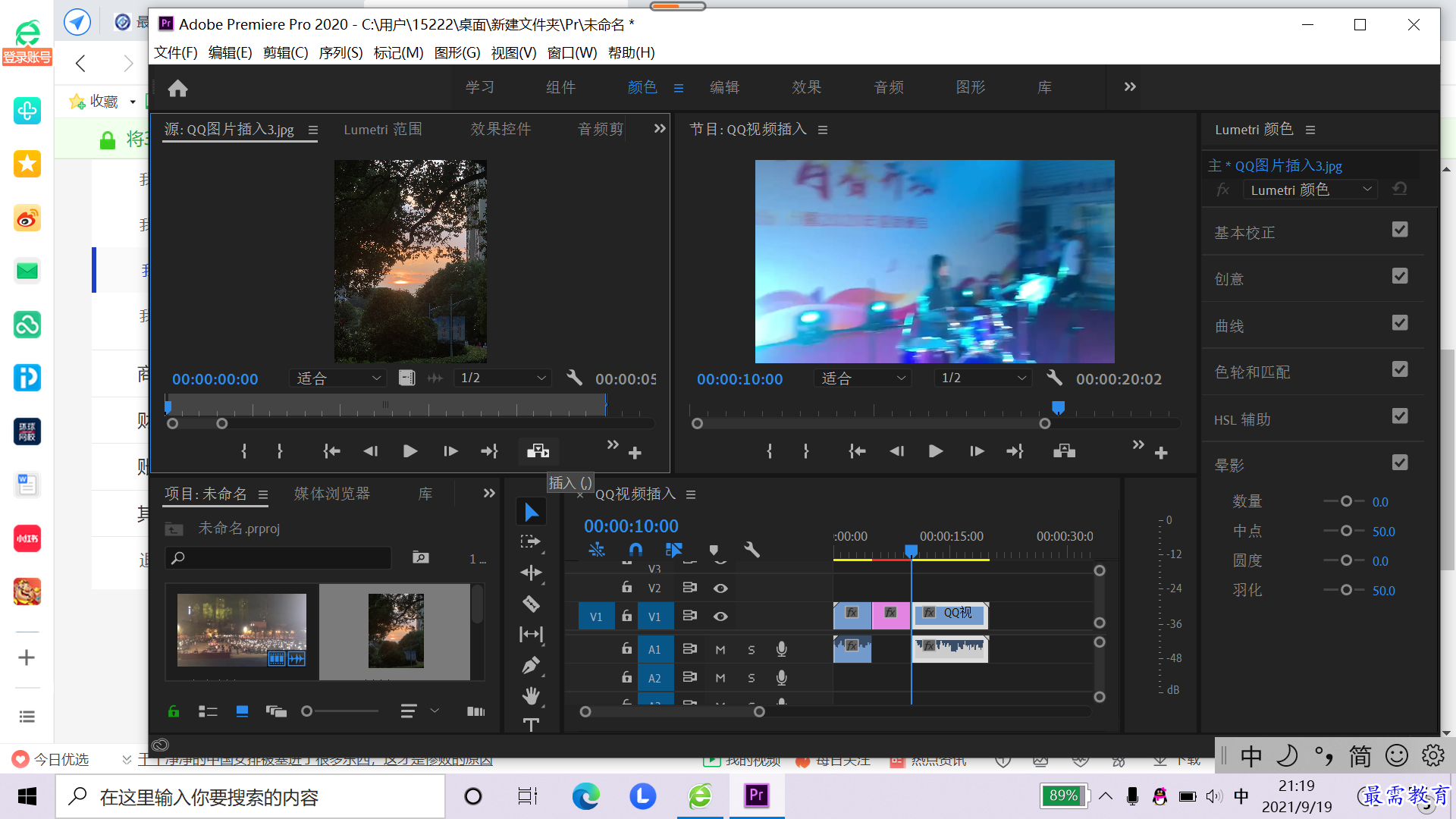The width and height of the screenshot is (1456, 819).
Task: Open the 窗口(W) menu
Action: coord(572,52)
